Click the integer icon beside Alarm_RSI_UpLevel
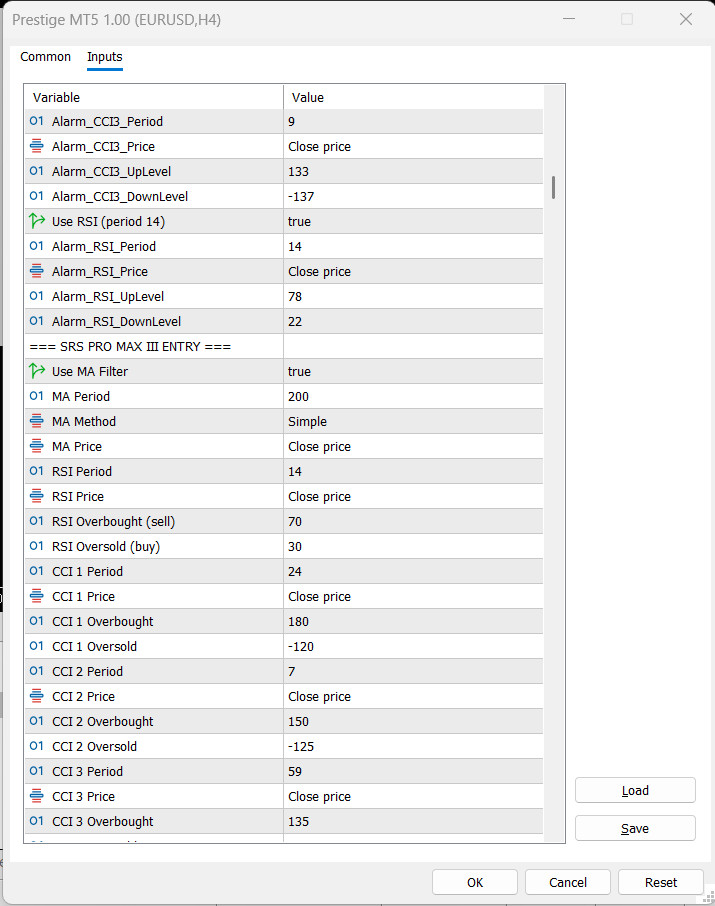The width and height of the screenshot is (715, 906). coord(36,296)
